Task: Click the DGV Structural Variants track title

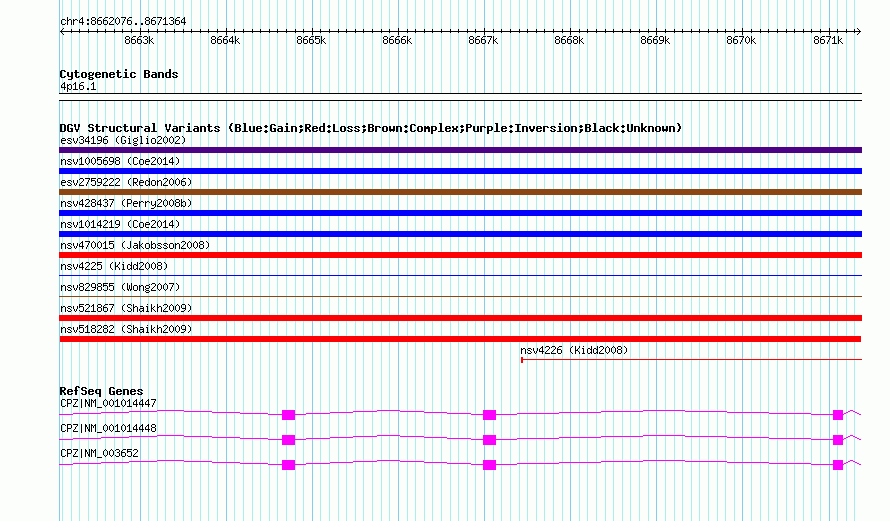Action: coord(371,128)
